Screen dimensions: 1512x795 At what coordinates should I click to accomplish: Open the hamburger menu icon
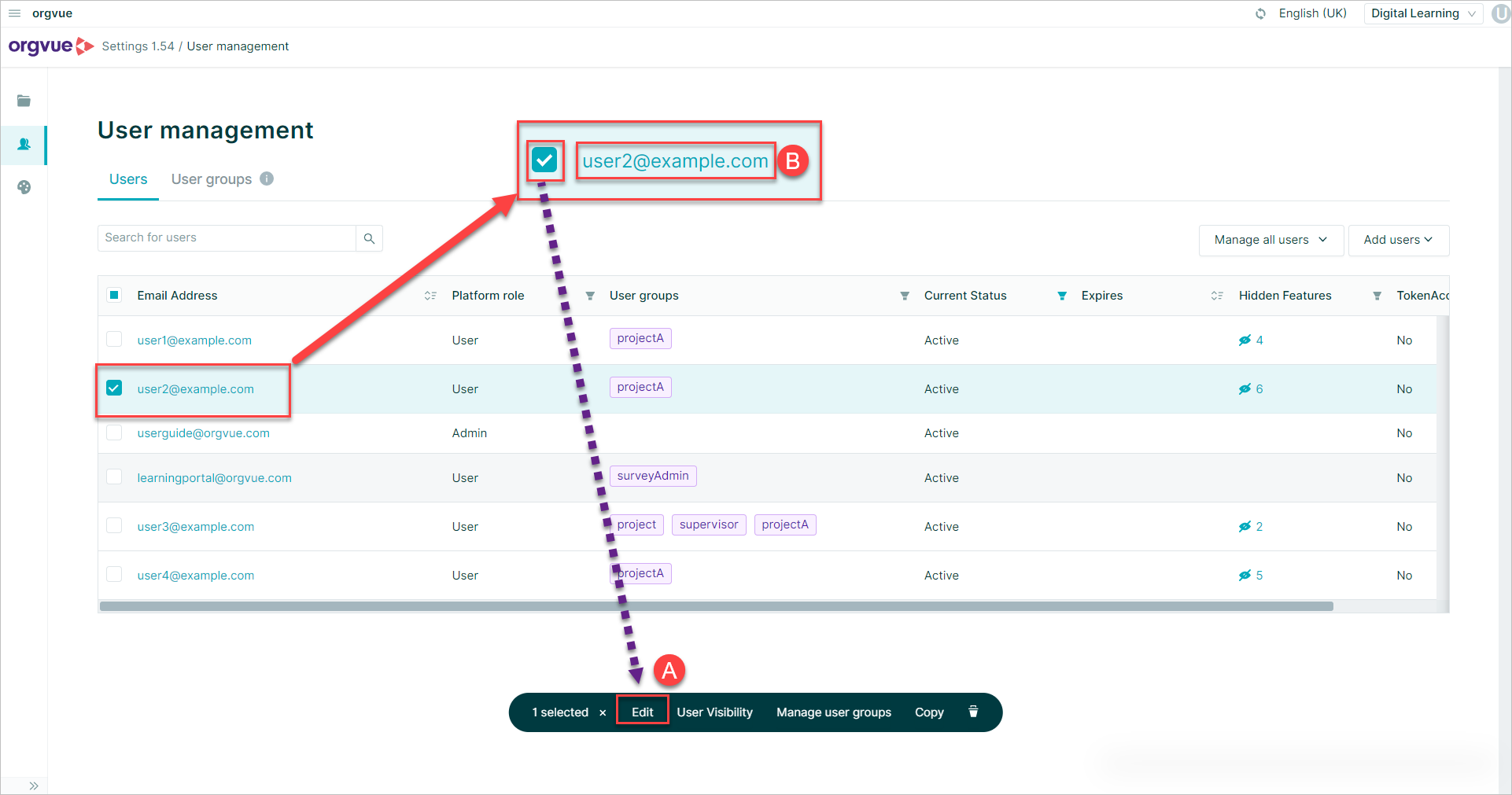14,13
